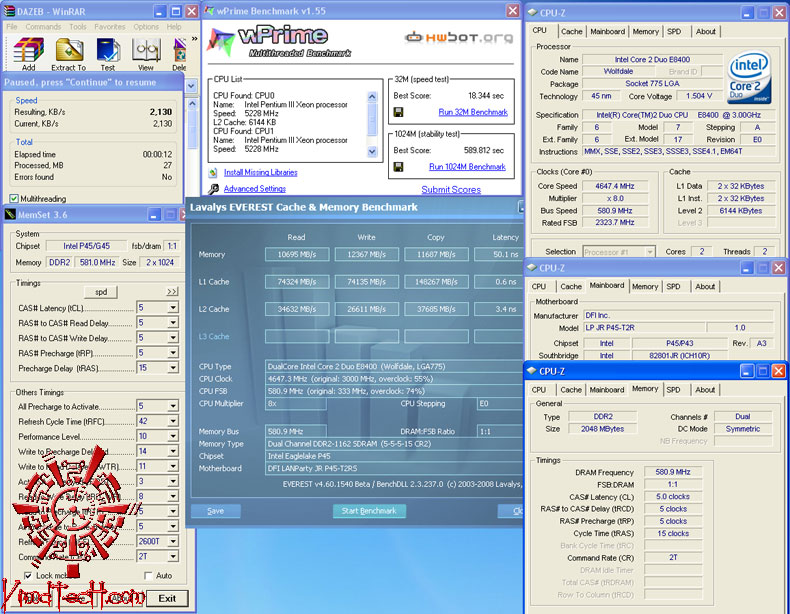Open File menu in WinRAR

click(12, 27)
